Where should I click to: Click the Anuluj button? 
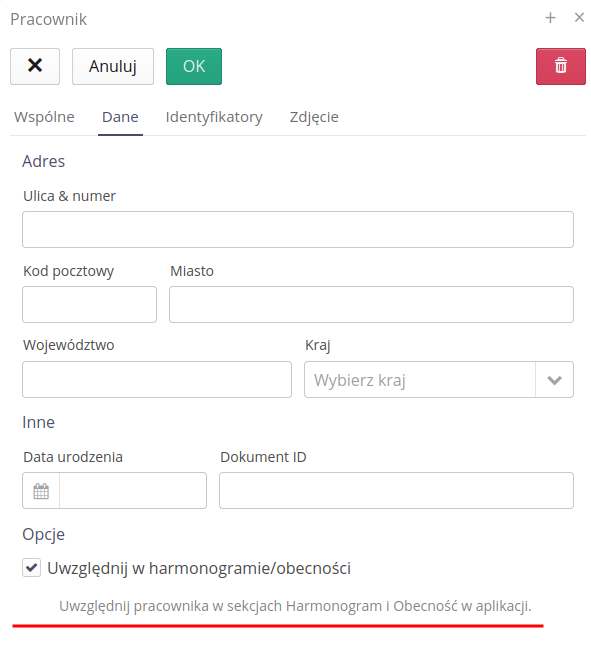113,66
